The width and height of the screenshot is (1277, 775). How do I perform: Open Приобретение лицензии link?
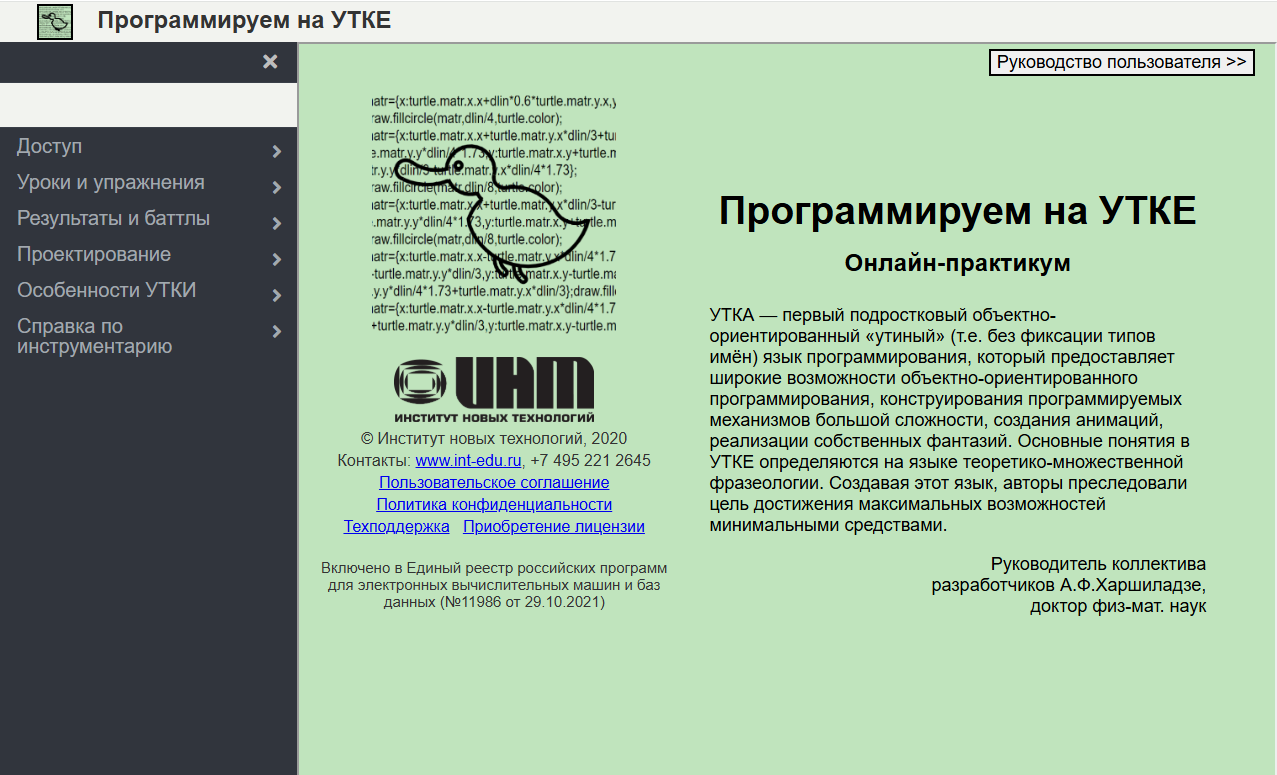(554, 527)
